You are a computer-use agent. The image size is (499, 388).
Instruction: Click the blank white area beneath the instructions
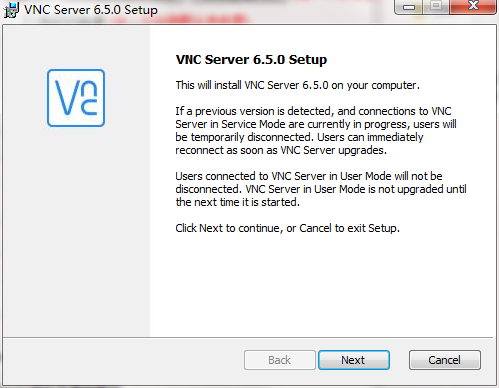click(322, 287)
